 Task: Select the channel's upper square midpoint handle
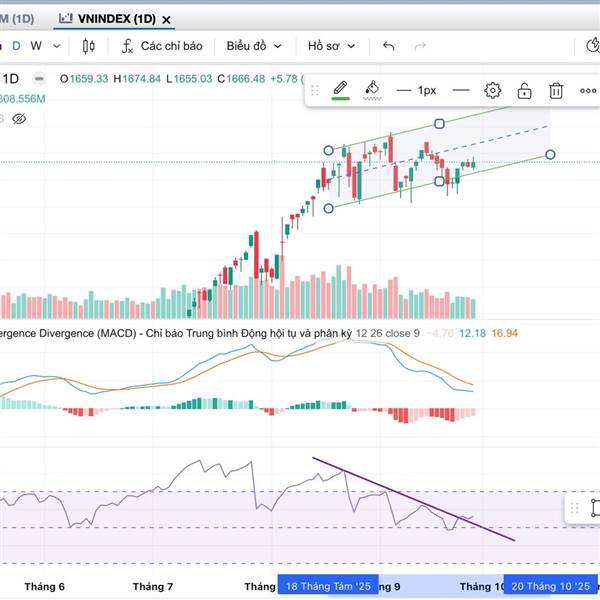pyautogui.click(x=439, y=124)
